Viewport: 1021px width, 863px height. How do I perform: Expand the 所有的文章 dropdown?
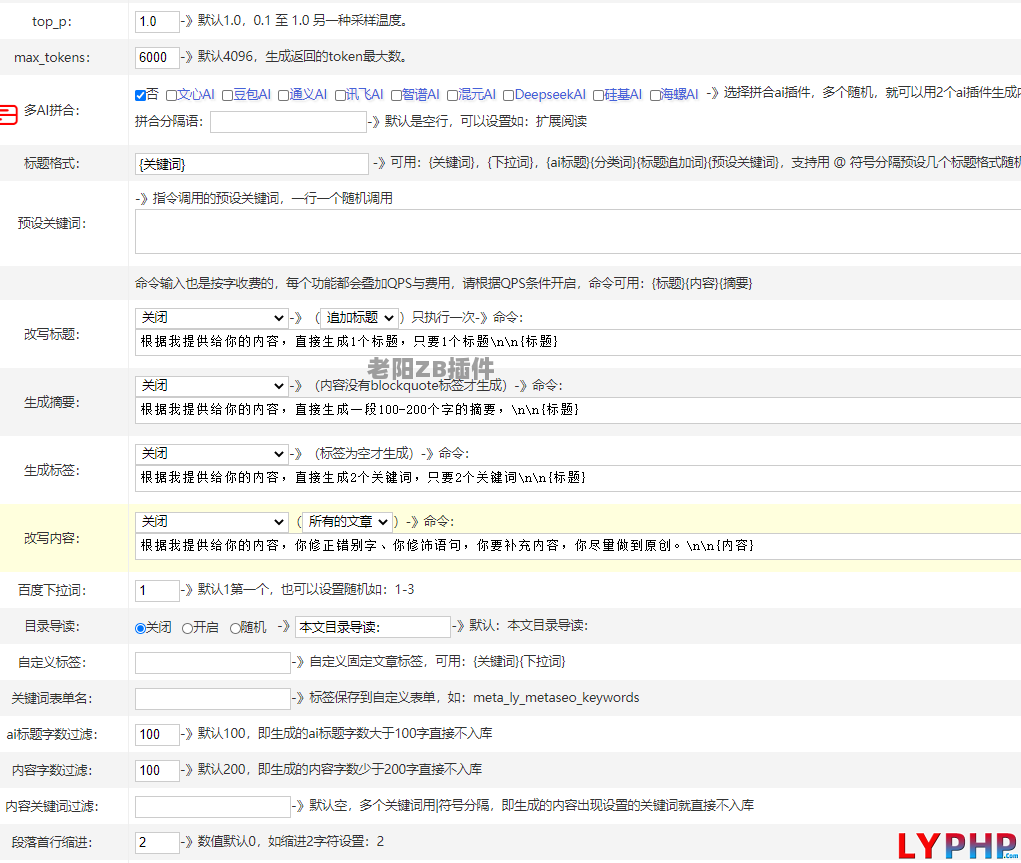[x=348, y=522]
